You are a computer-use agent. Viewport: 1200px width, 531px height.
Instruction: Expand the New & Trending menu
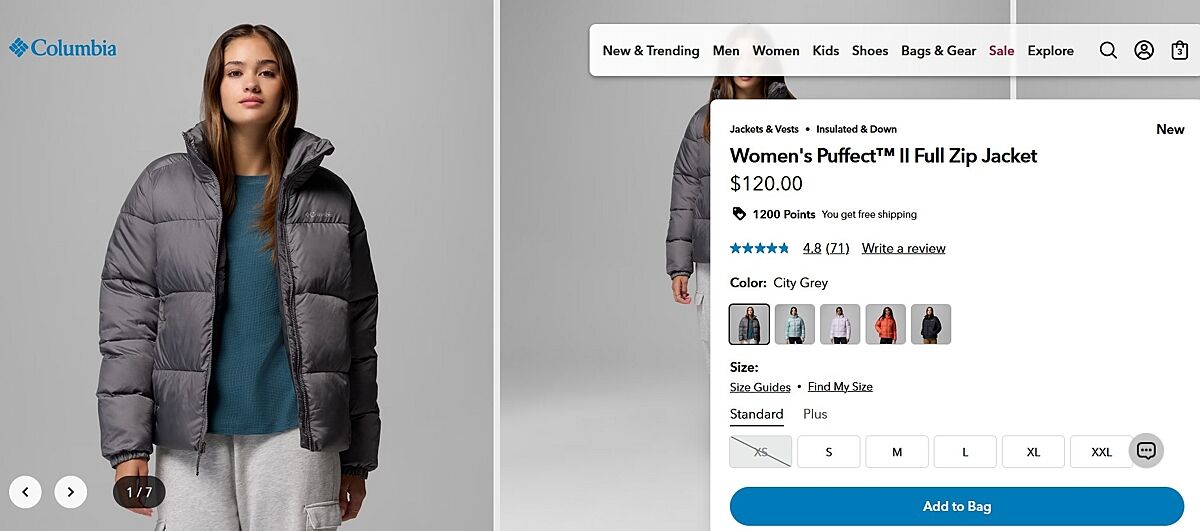pos(651,51)
